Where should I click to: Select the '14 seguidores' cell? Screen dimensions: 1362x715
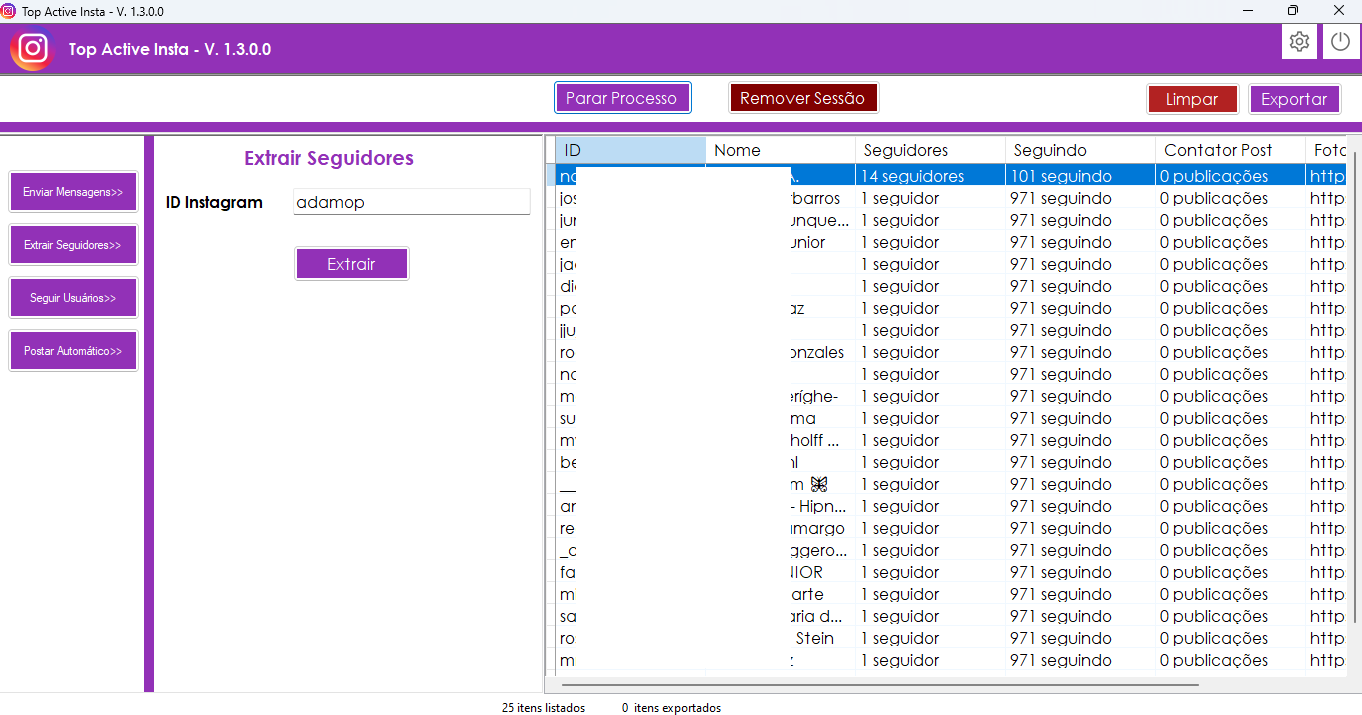point(930,176)
